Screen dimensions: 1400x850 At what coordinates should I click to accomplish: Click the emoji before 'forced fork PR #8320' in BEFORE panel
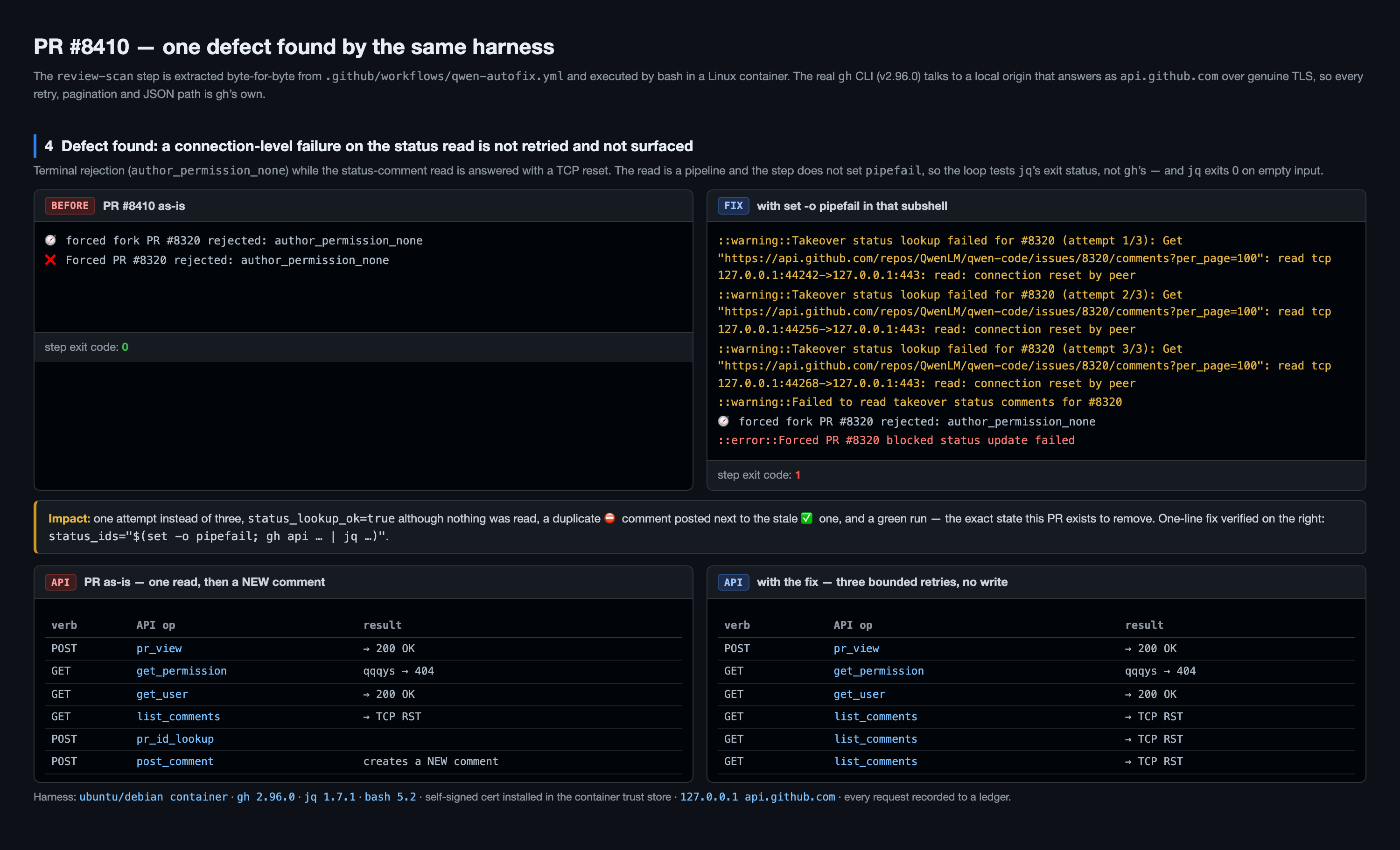(x=50, y=240)
